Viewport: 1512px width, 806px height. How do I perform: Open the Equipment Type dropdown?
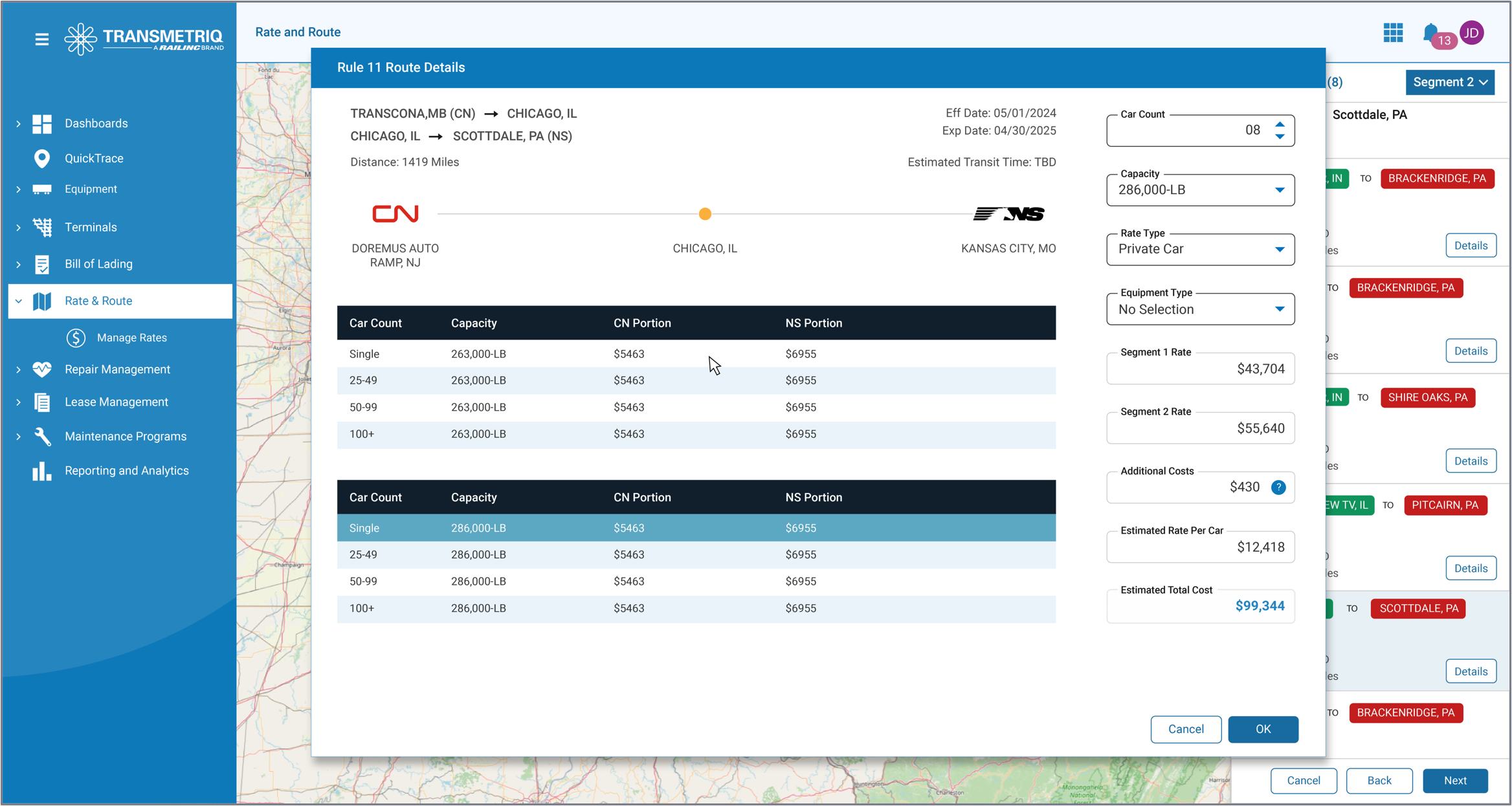coord(1200,309)
